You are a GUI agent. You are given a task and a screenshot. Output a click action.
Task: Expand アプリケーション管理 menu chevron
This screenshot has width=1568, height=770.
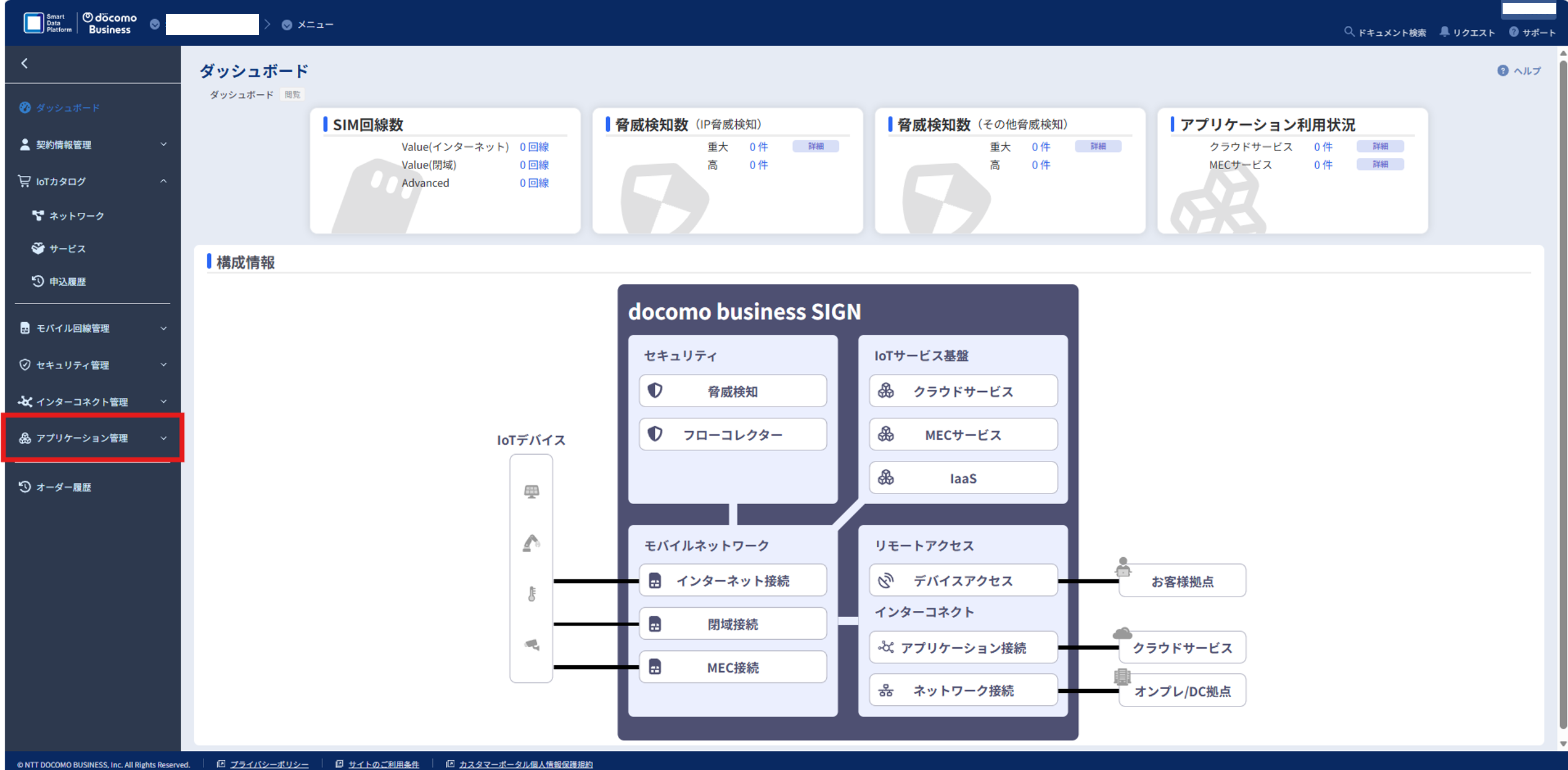(x=163, y=438)
